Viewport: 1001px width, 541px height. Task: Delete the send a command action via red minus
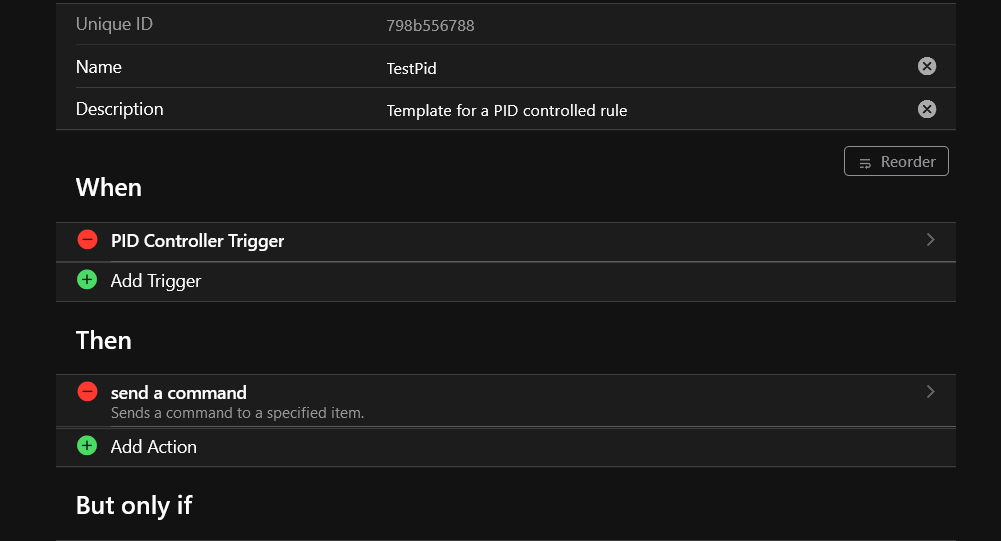88,392
